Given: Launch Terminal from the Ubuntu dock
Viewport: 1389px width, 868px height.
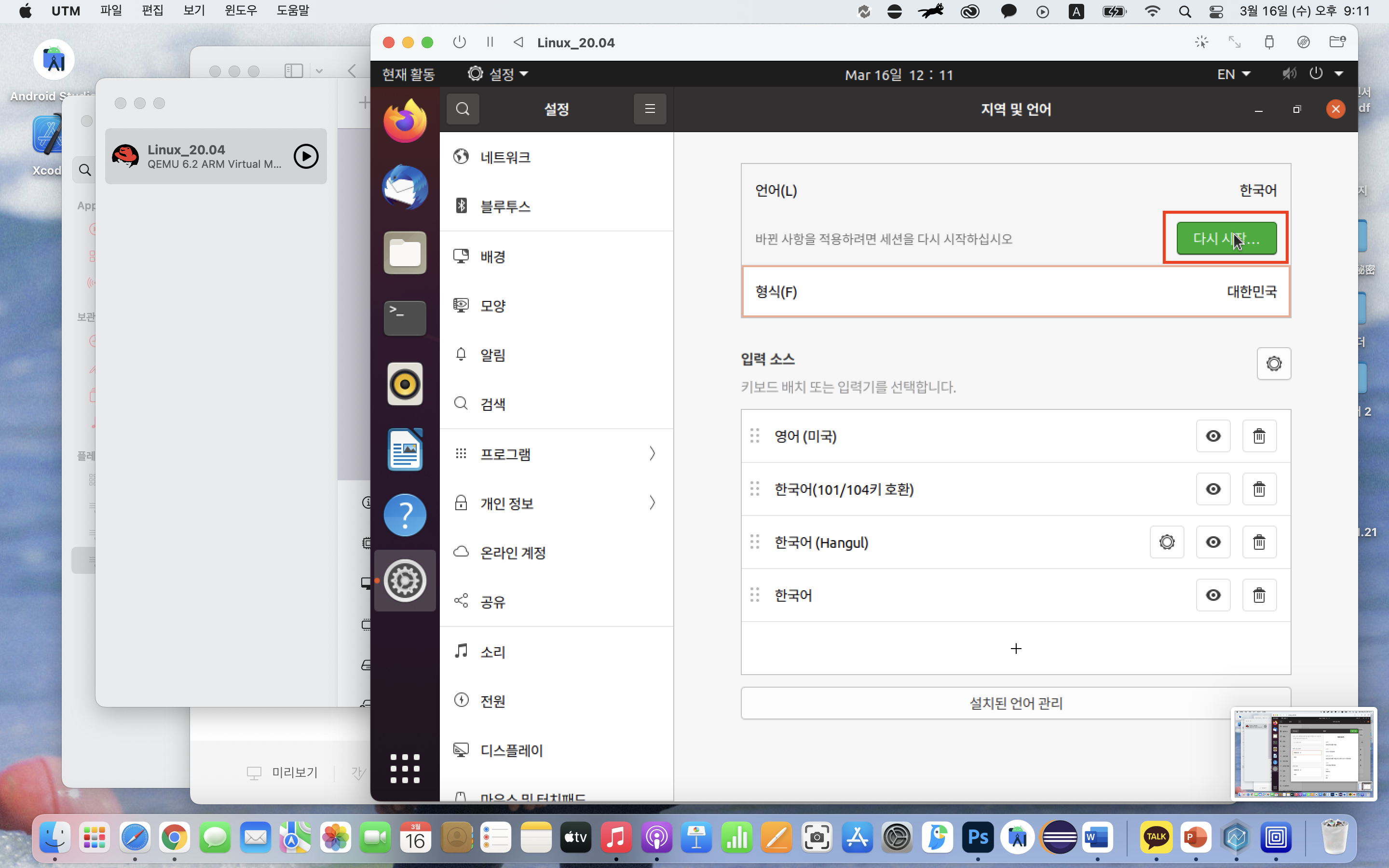Looking at the screenshot, I should 405,317.
